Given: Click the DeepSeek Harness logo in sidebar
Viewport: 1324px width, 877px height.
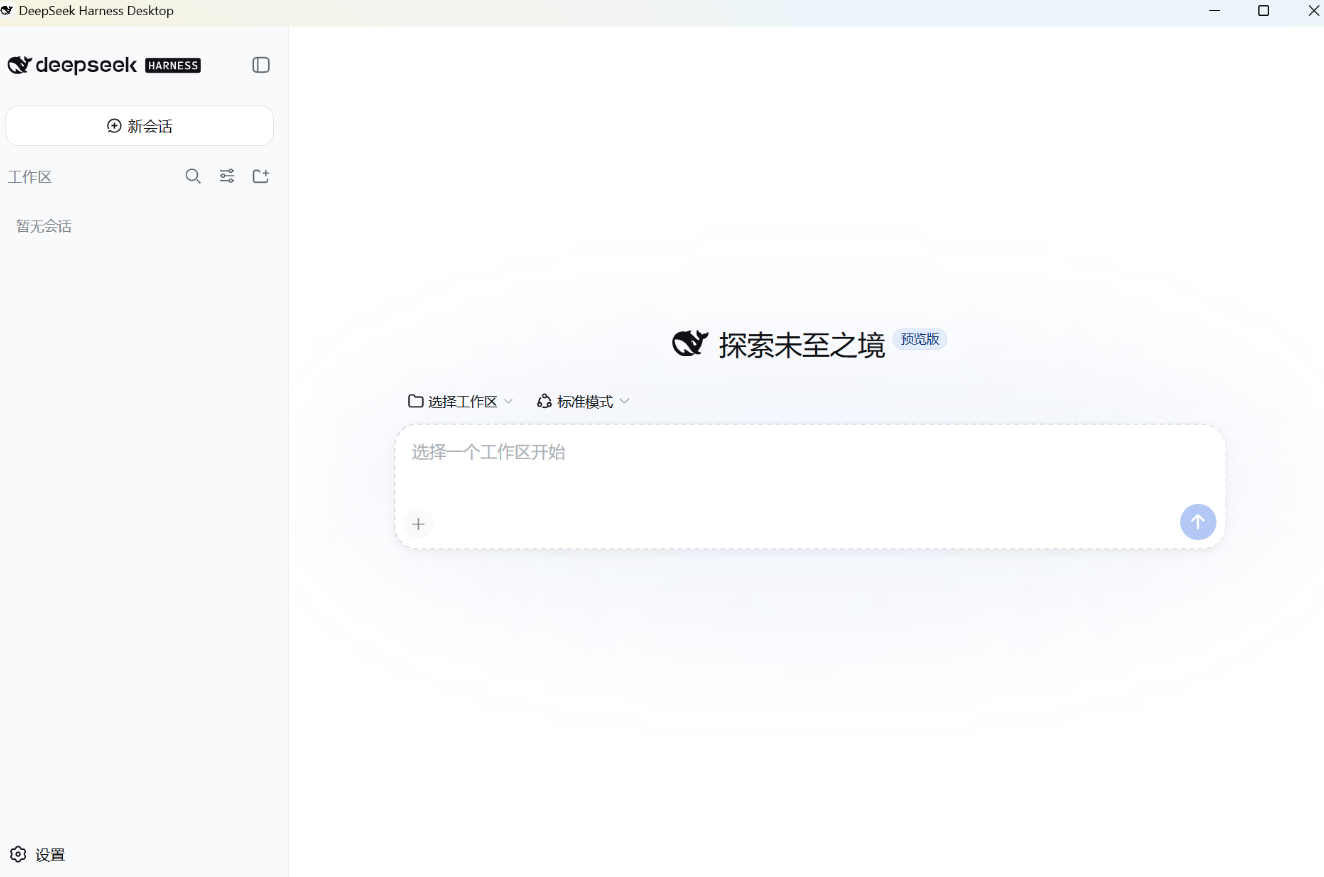Looking at the screenshot, I should click(x=104, y=65).
